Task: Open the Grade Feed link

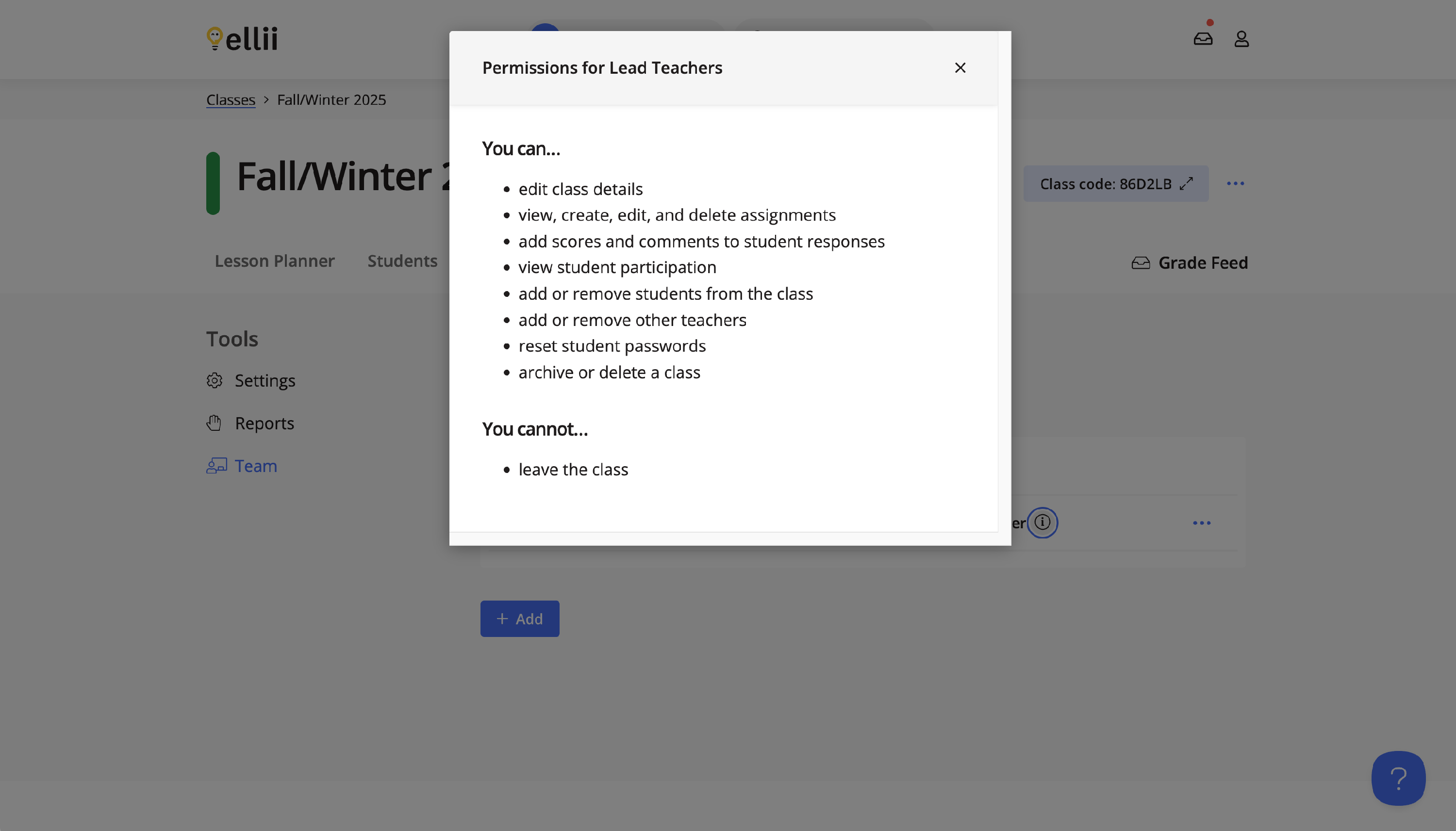Action: coord(1203,263)
